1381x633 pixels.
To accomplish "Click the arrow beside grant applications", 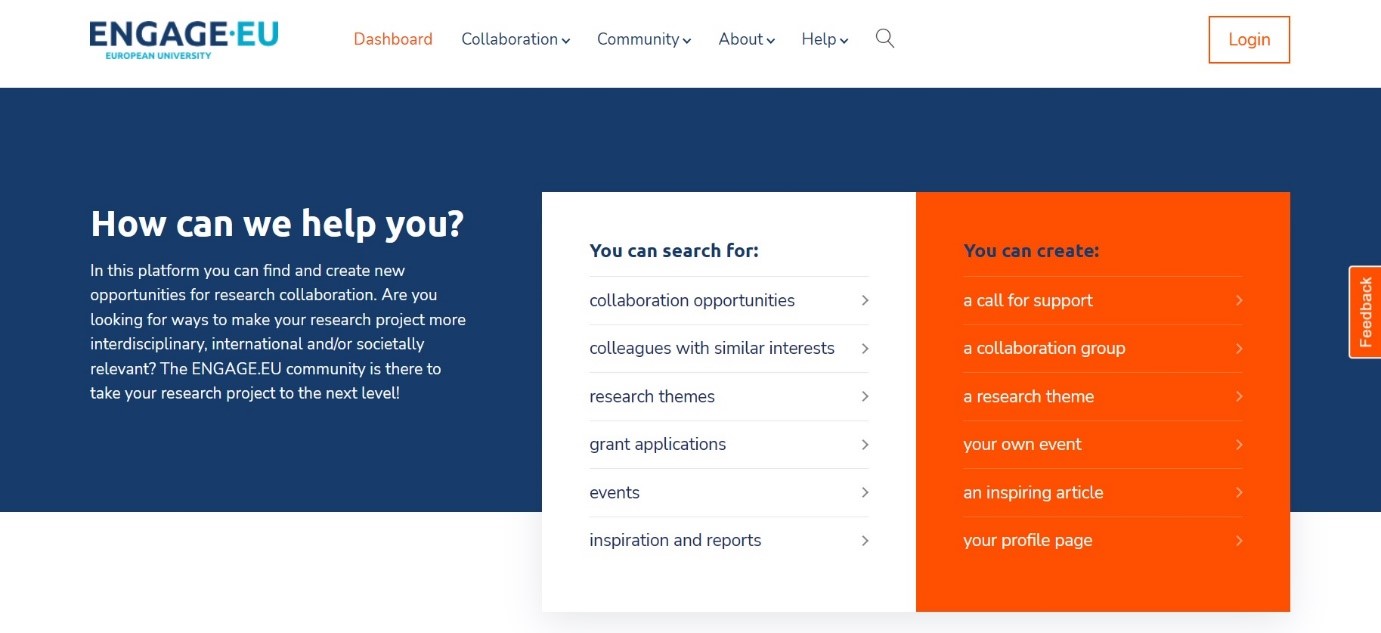I will (864, 444).
